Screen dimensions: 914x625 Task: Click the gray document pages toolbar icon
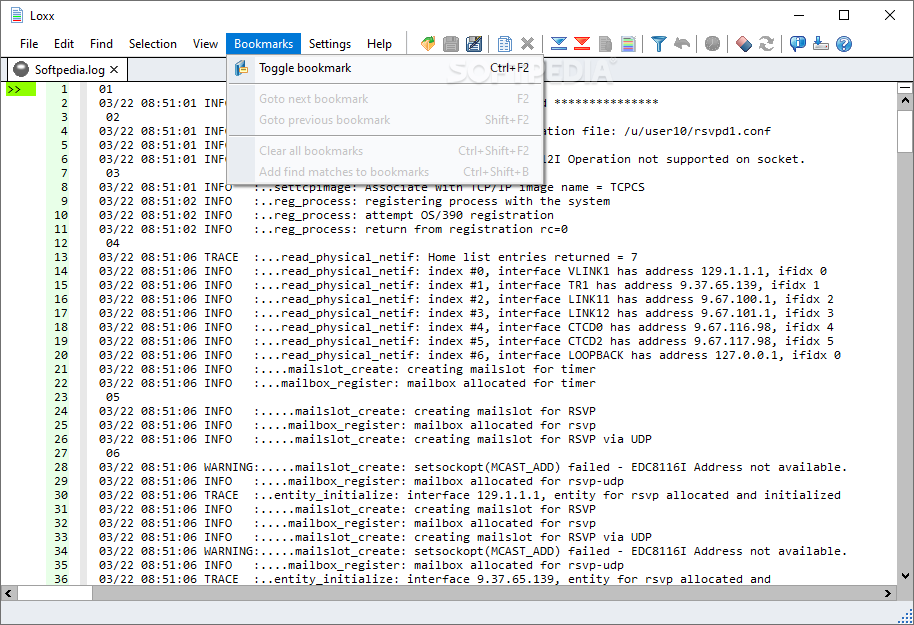click(605, 44)
